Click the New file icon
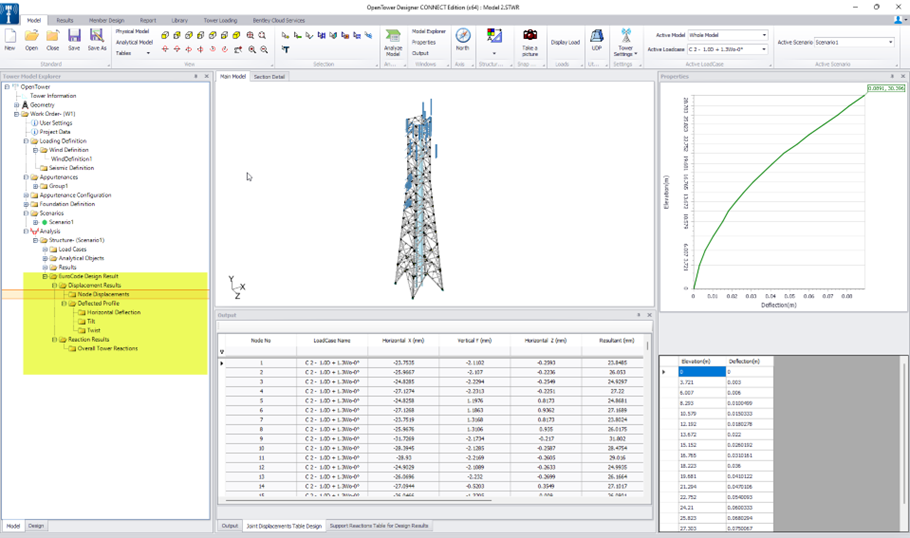 point(10,37)
